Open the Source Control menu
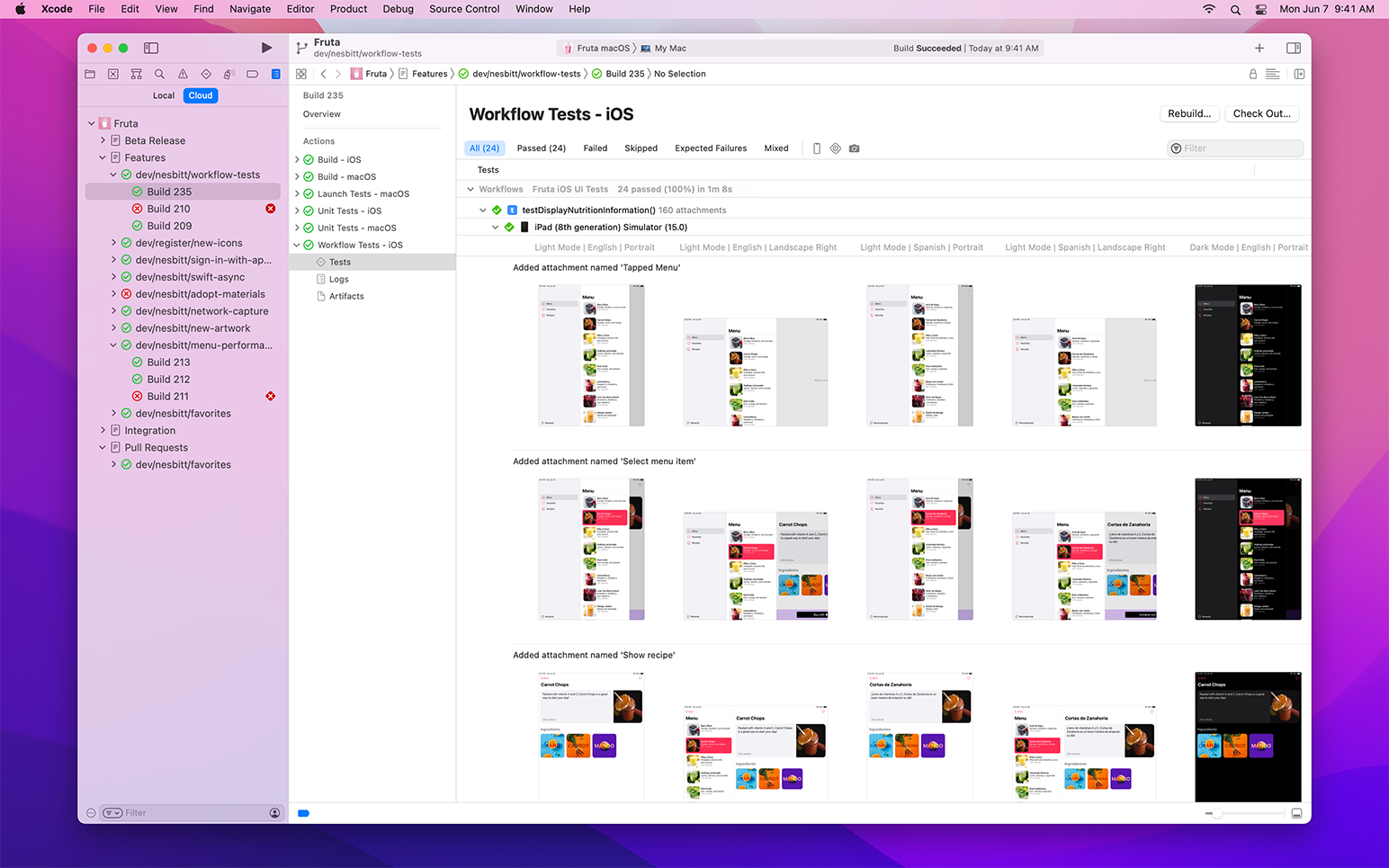This screenshot has width=1389, height=868. click(x=464, y=9)
